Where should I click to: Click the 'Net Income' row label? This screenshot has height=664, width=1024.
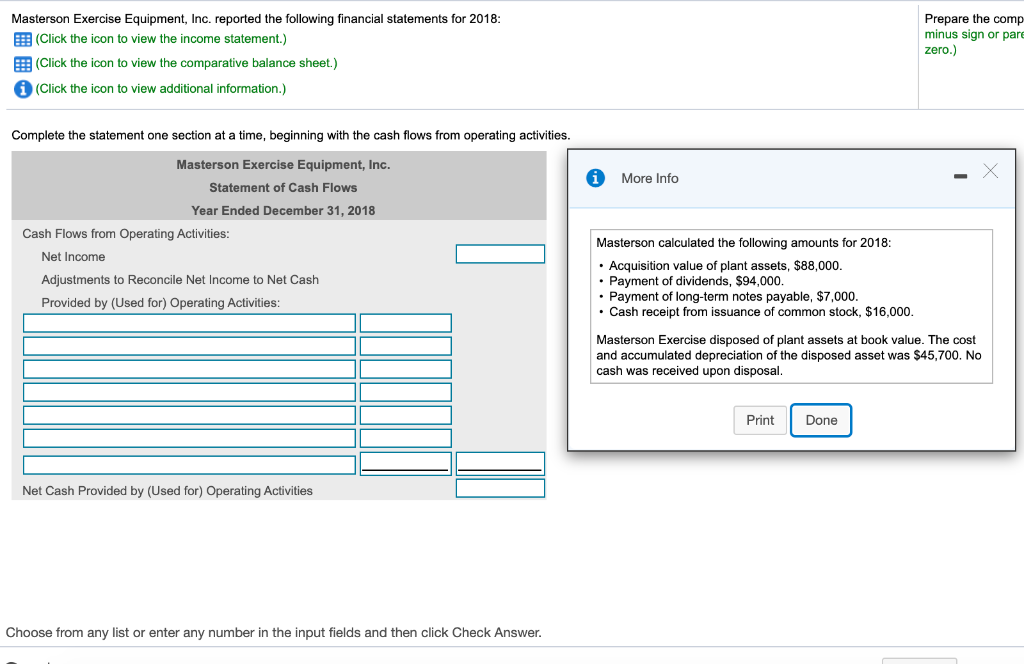73,257
